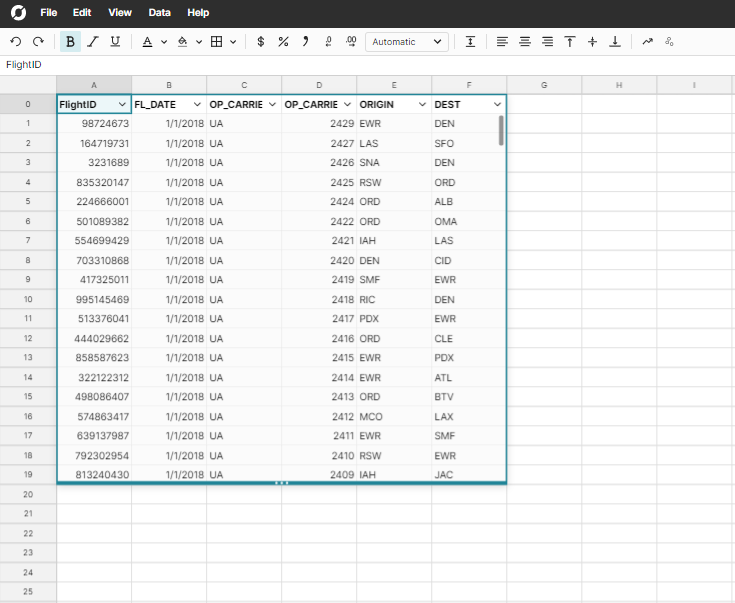
Task: Open the Data menu
Action: click(159, 13)
